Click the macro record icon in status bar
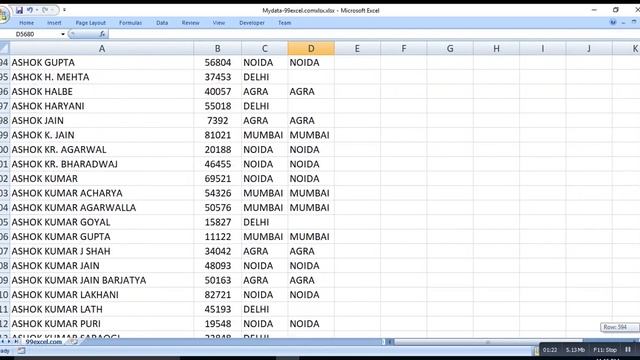Viewport: 640px width, 360px height. pyautogui.click(x=21, y=351)
